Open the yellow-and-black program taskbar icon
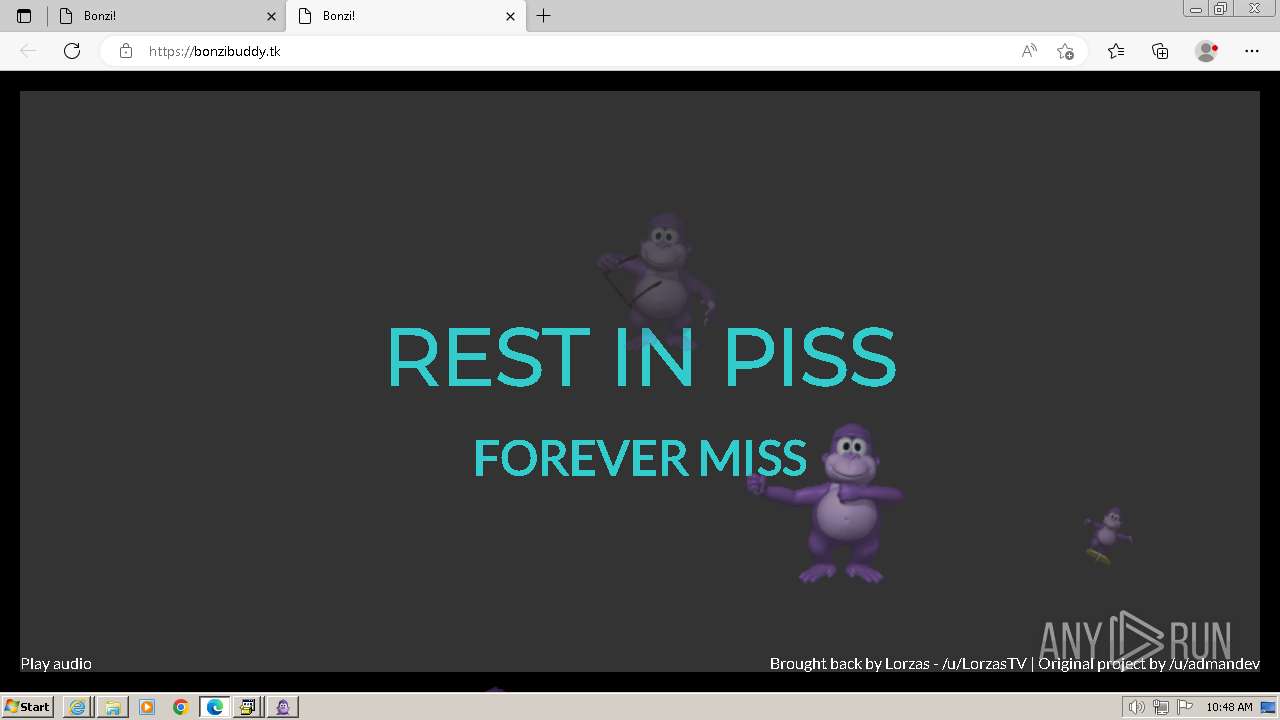The image size is (1280, 720). [248, 707]
